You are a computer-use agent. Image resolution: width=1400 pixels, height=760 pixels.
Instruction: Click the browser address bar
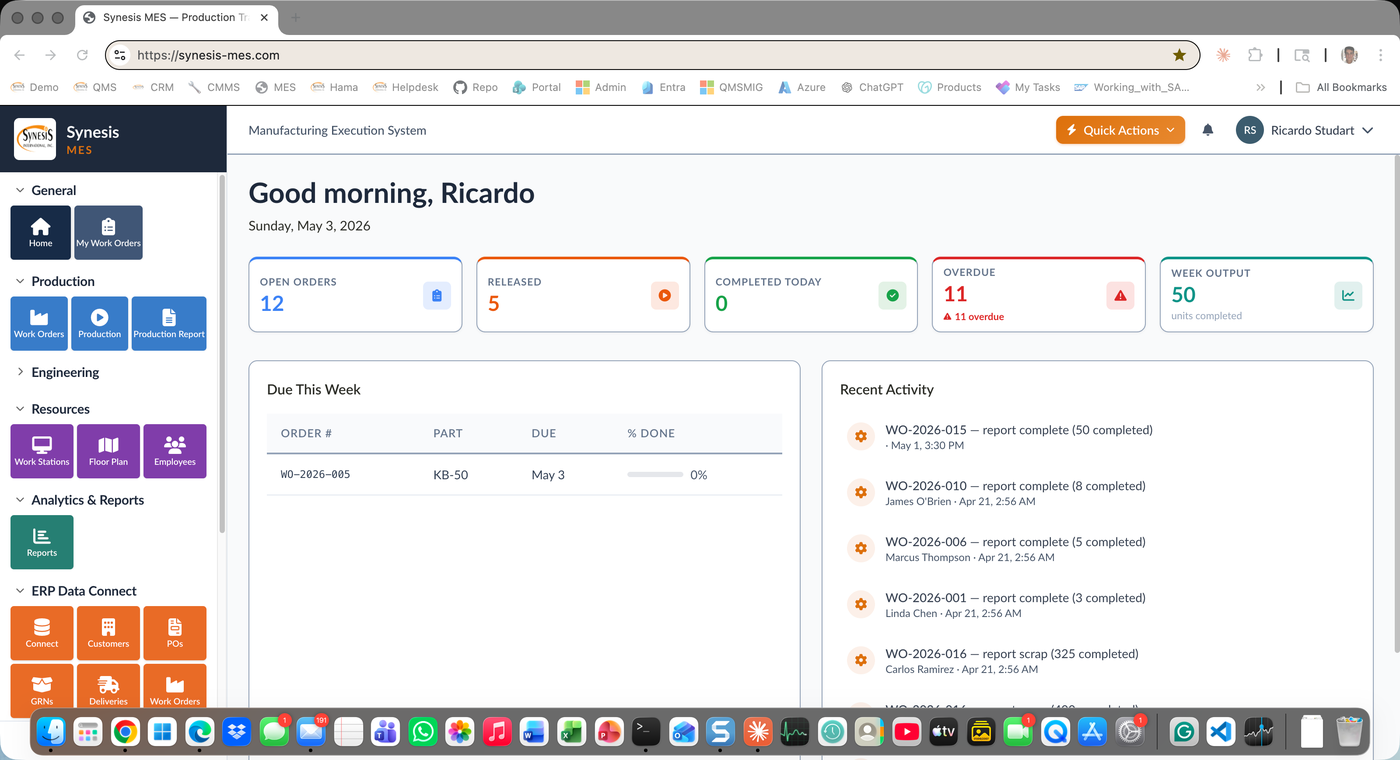(650, 55)
